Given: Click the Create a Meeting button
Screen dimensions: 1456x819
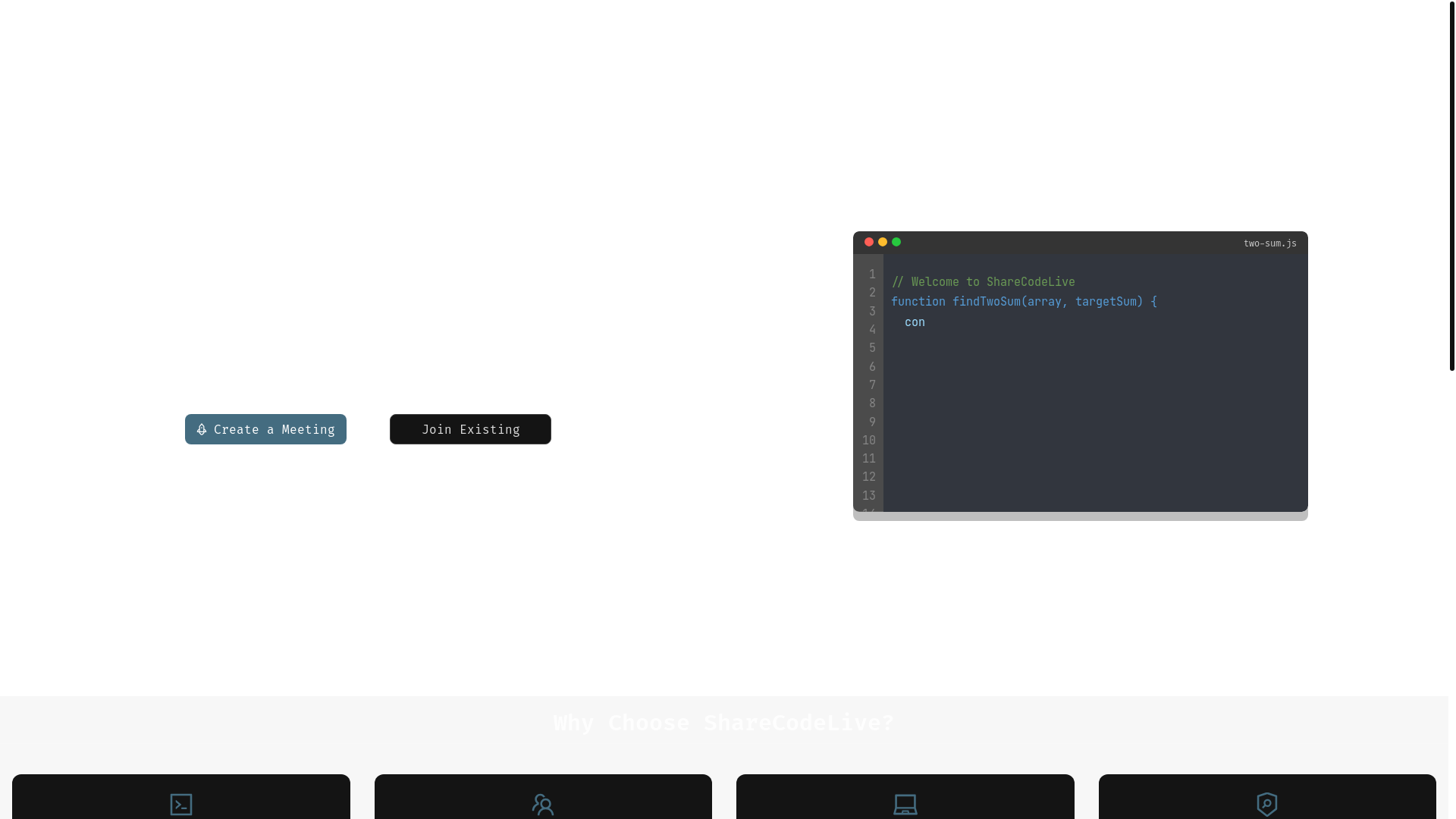Looking at the screenshot, I should (265, 429).
